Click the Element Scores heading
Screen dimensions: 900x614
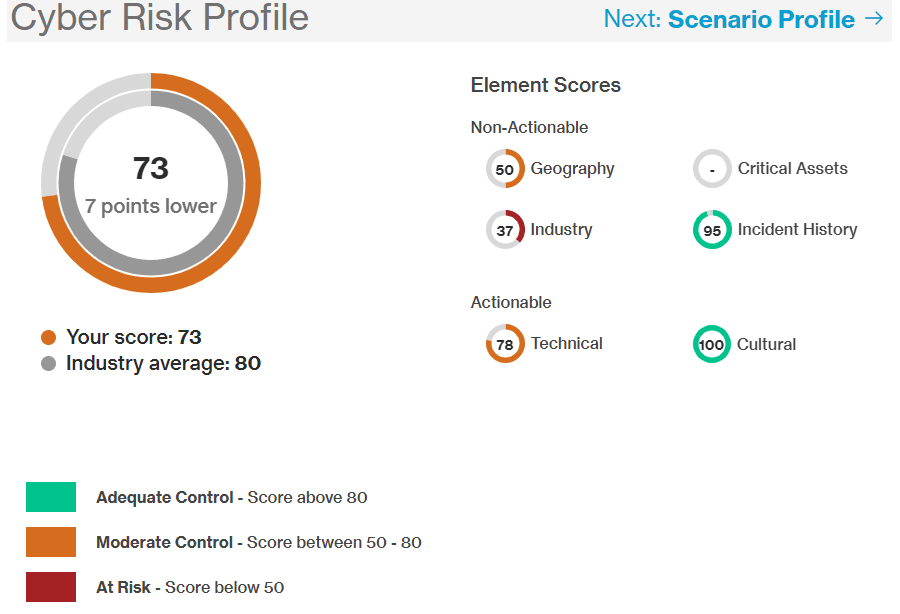click(x=545, y=85)
